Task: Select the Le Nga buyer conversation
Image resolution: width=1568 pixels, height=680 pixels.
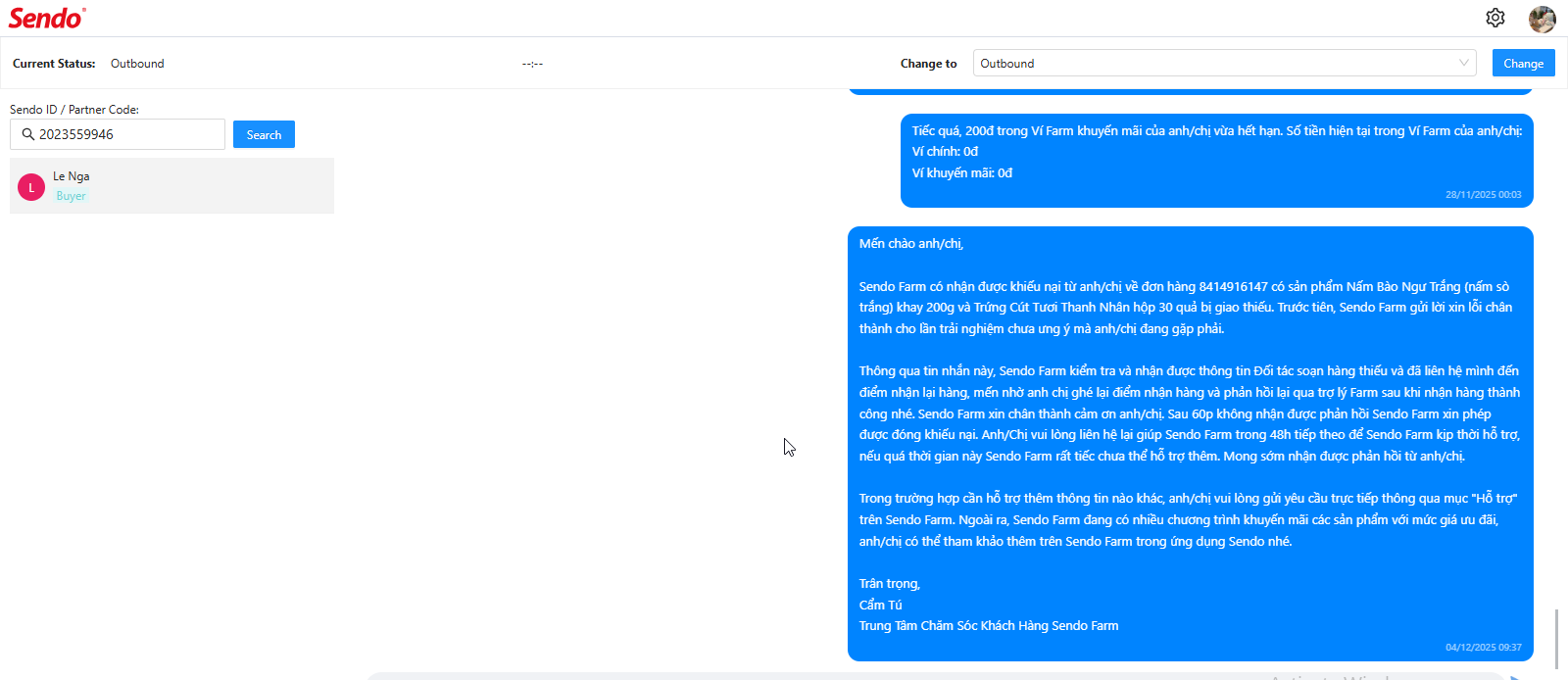Action: pyautogui.click(x=171, y=185)
